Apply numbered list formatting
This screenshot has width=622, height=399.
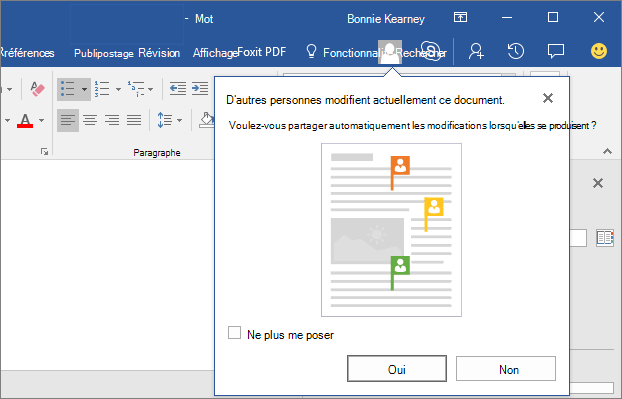(102, 89)
